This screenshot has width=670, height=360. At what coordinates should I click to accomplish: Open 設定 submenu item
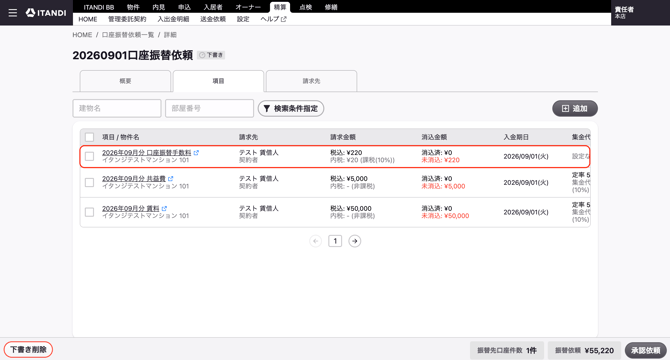pyautogui.click(x=243, y=19)
